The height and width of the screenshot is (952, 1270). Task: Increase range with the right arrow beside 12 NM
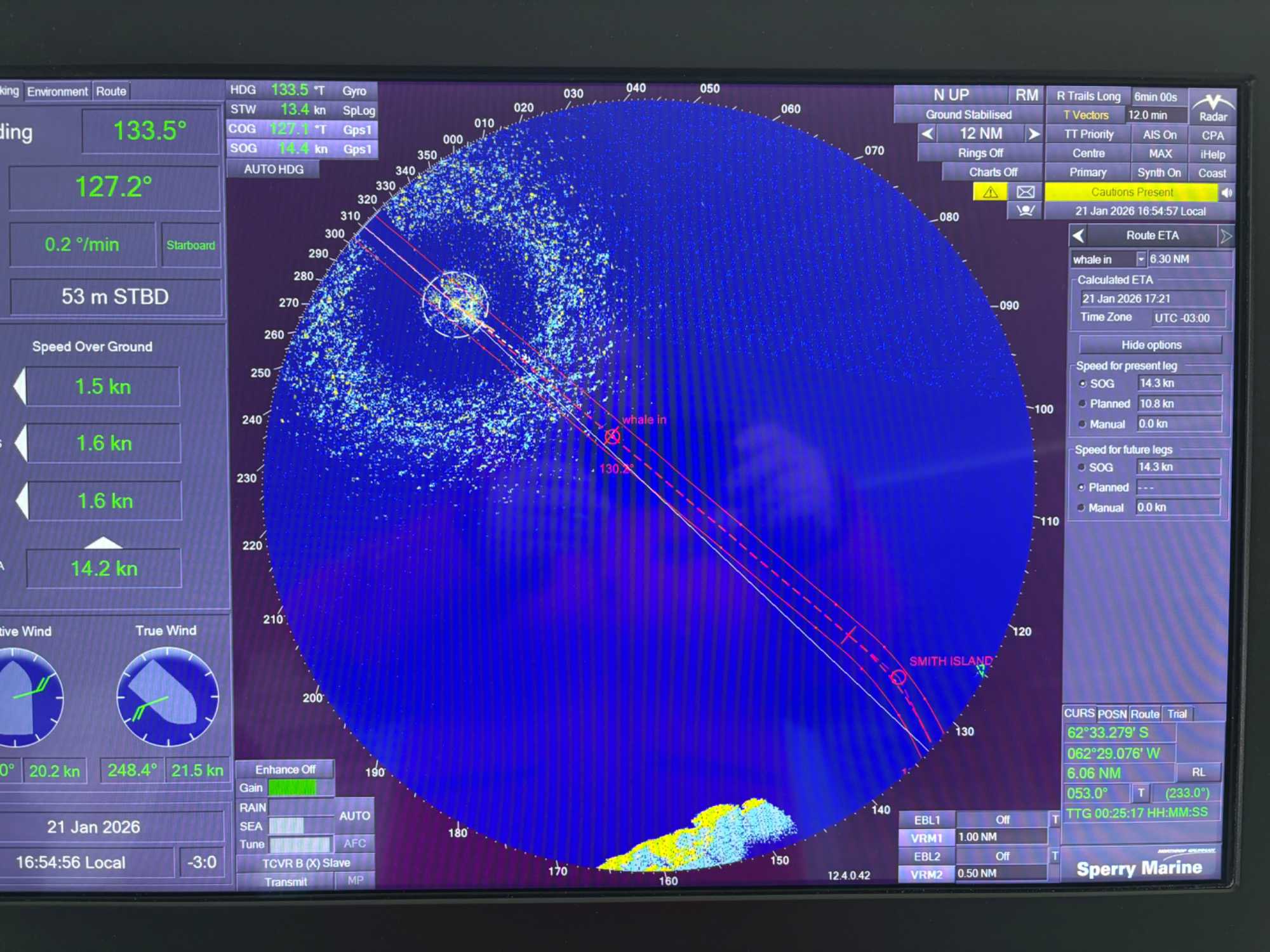pyautogui.click(x=1033, y=134)
